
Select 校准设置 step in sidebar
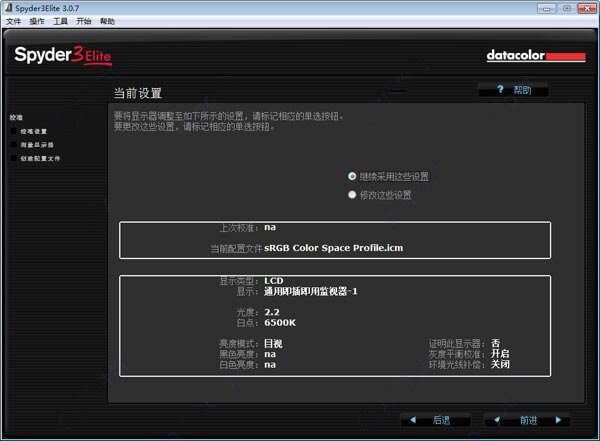pyautogui.click(x=34, y=131)
